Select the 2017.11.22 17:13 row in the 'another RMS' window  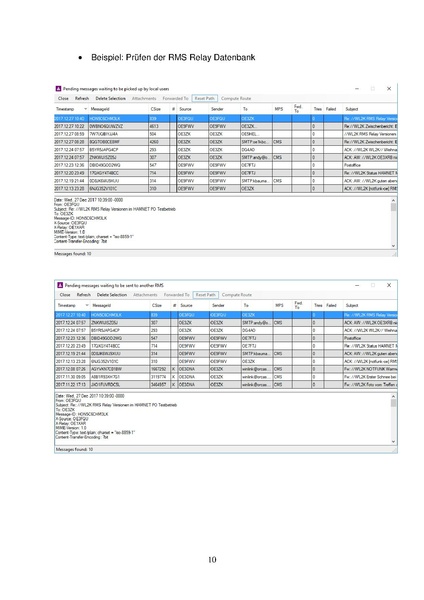coord(226,385)
